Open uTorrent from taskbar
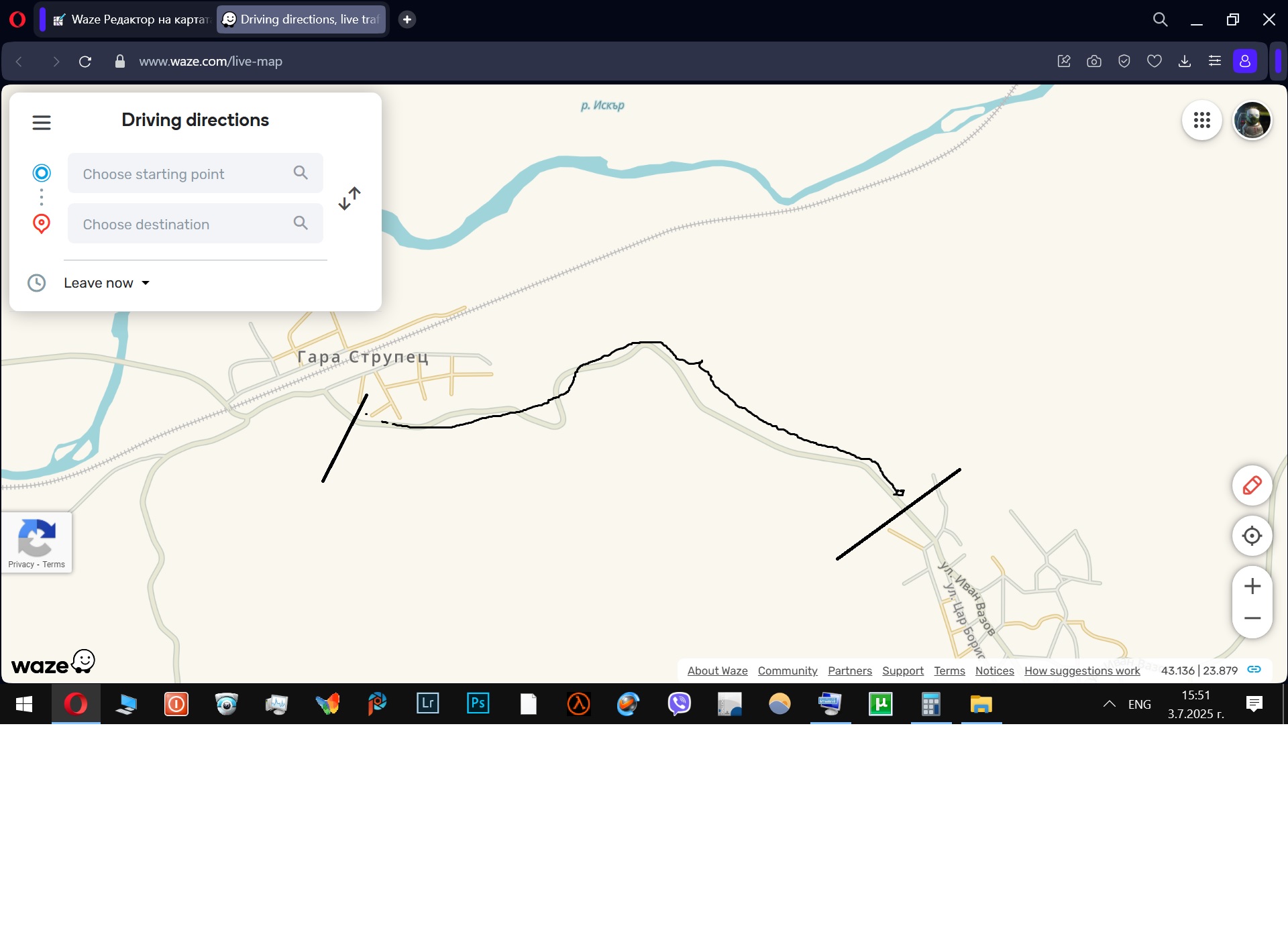 pos(880,704)
